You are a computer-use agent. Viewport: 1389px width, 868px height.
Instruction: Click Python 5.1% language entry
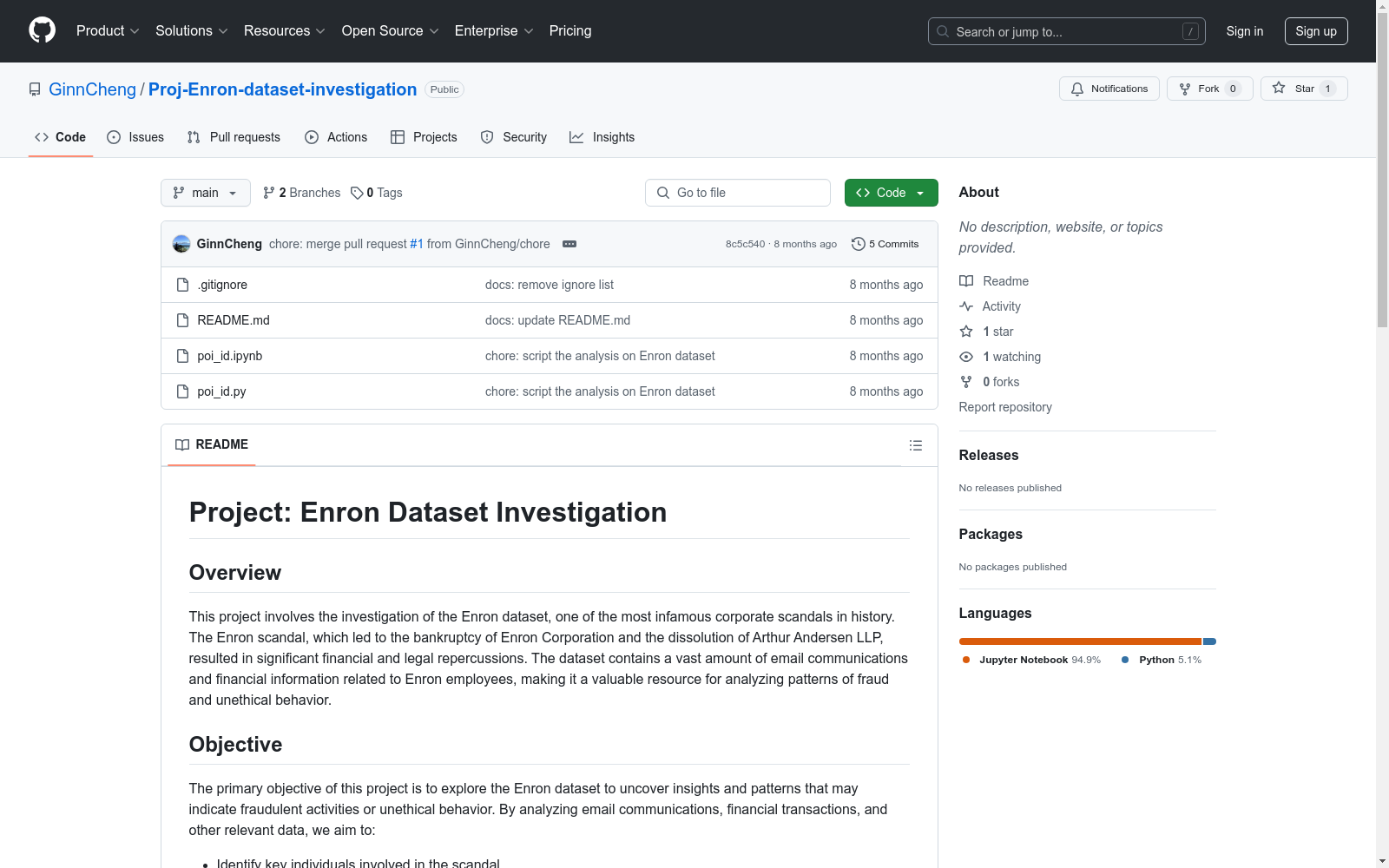point(1162,660)
